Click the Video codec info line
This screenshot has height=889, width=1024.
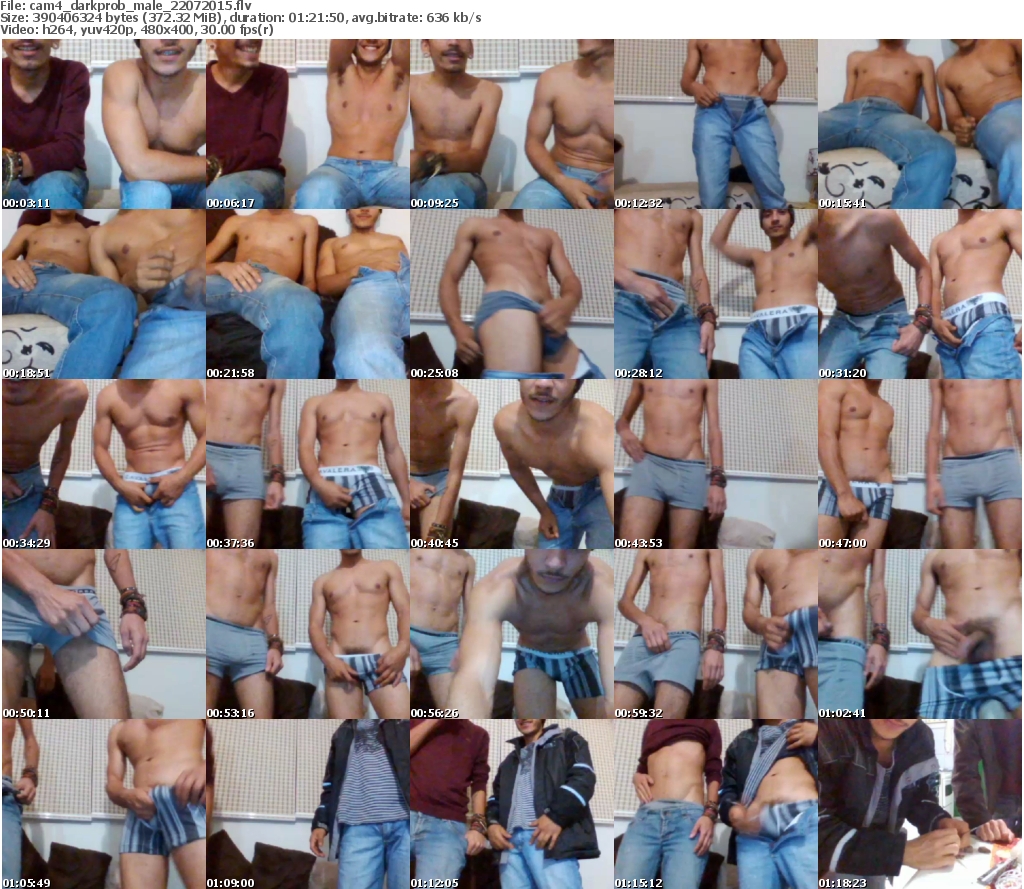point(136,29)
